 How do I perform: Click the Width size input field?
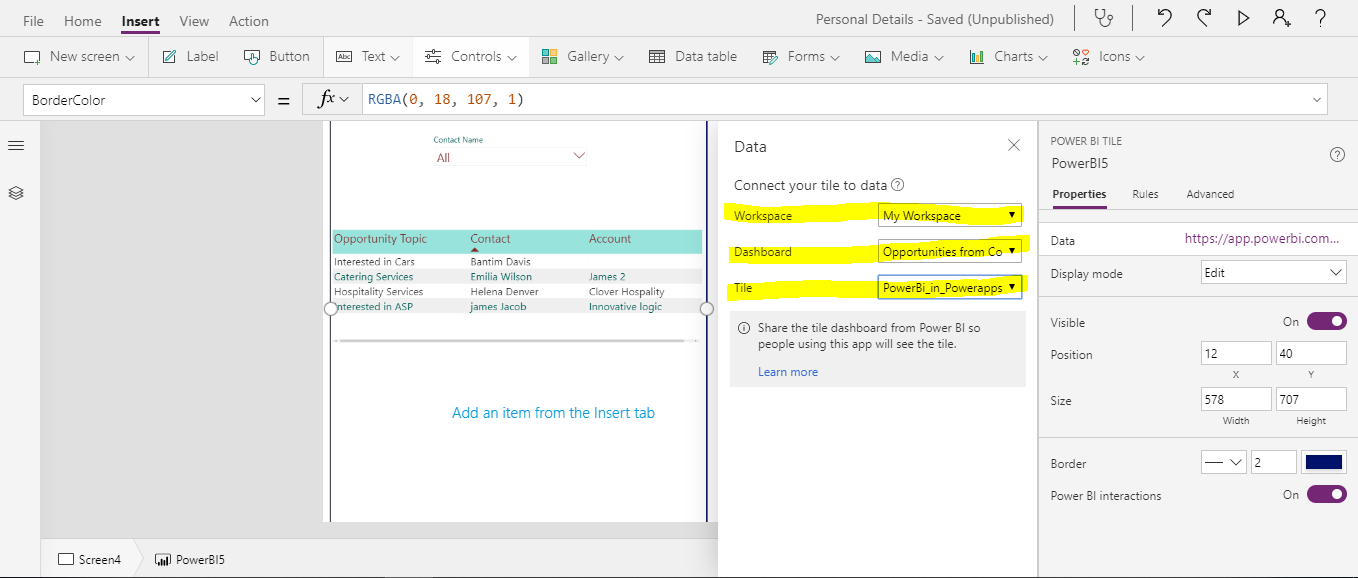1236,399
